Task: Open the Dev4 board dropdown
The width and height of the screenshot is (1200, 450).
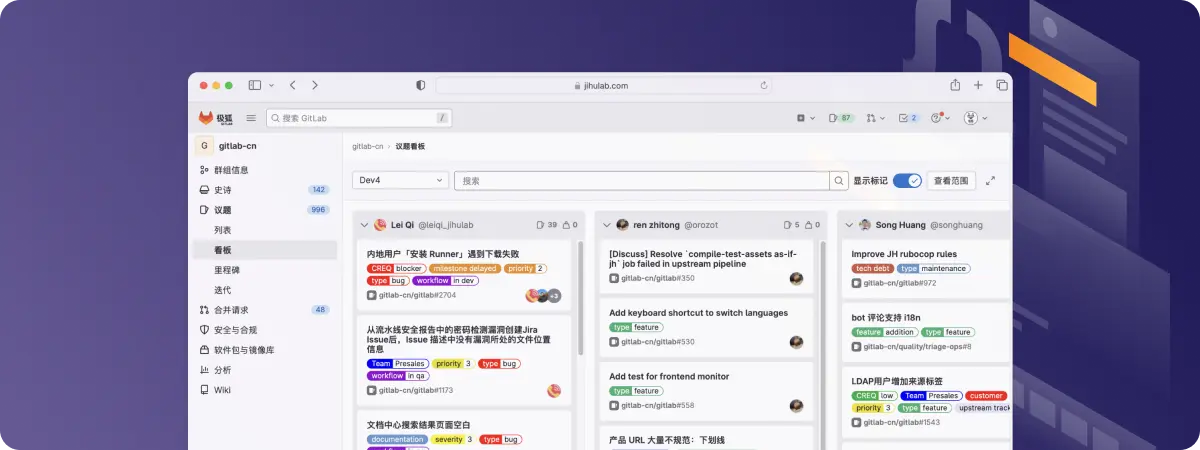Action: 400,181
